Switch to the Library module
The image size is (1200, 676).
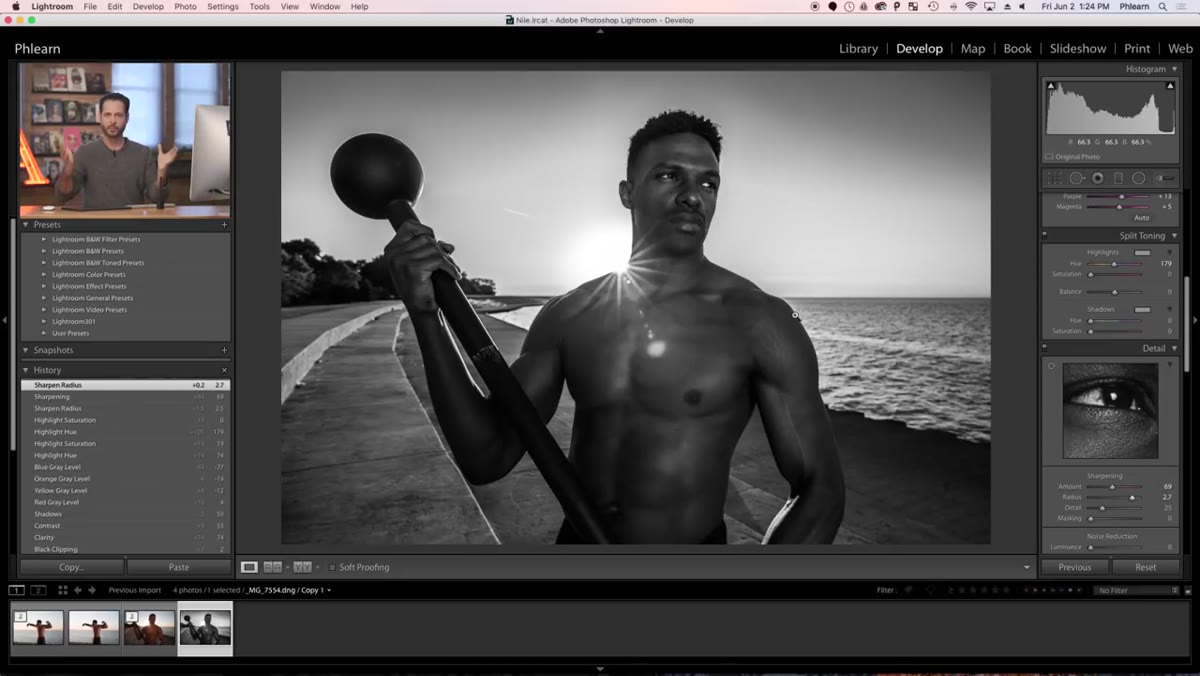(x=858, y=48)
